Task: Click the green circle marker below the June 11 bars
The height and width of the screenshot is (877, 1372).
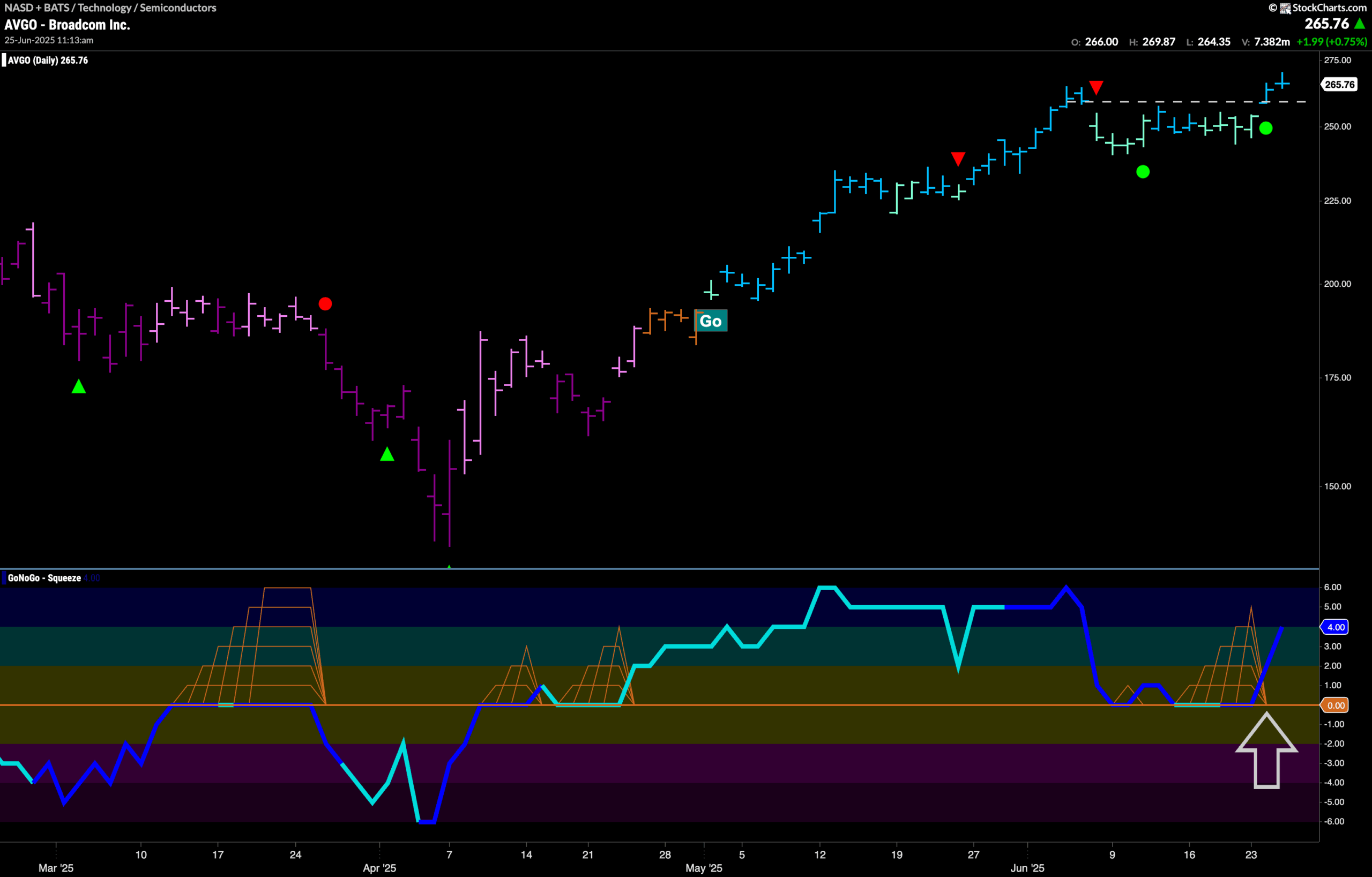Action: pyautogui.click(x=1143, y=172)
